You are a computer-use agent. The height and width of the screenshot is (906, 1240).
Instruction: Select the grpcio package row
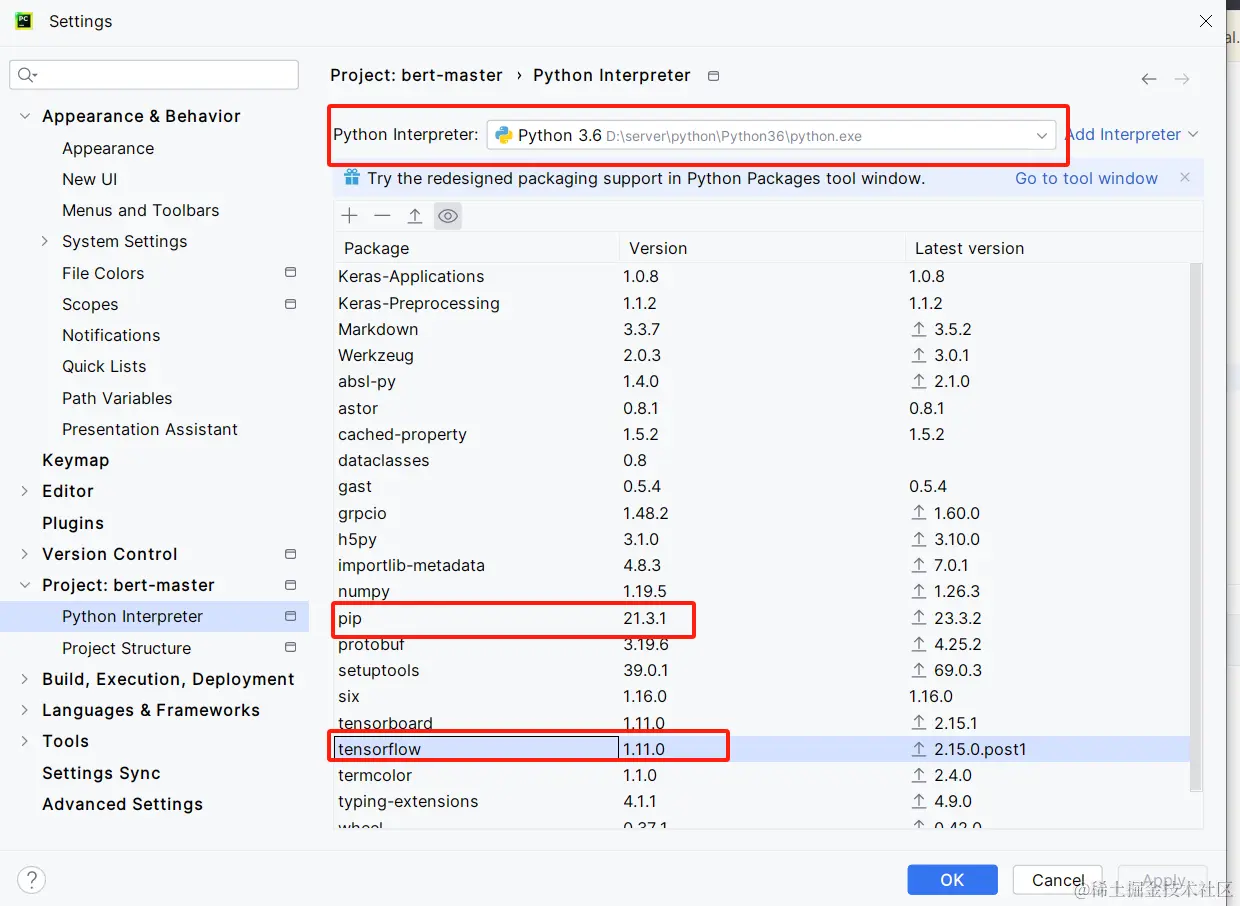pos(762,513)
